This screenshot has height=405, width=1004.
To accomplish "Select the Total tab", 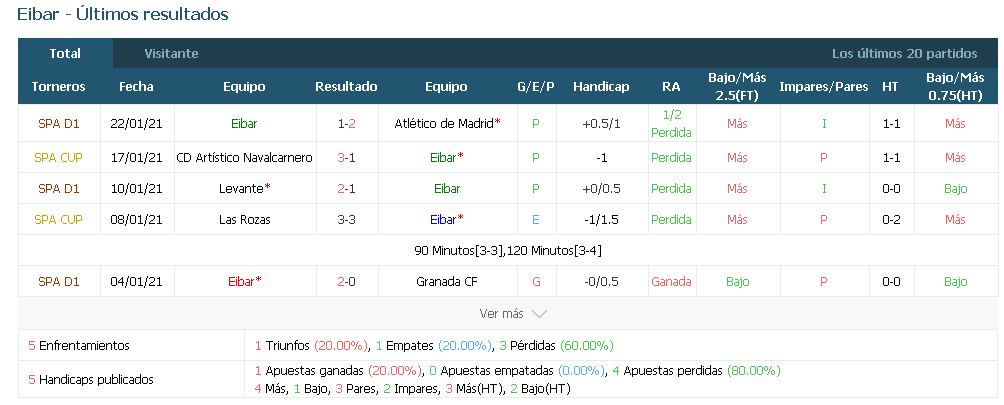I will (x=65, y=54).
